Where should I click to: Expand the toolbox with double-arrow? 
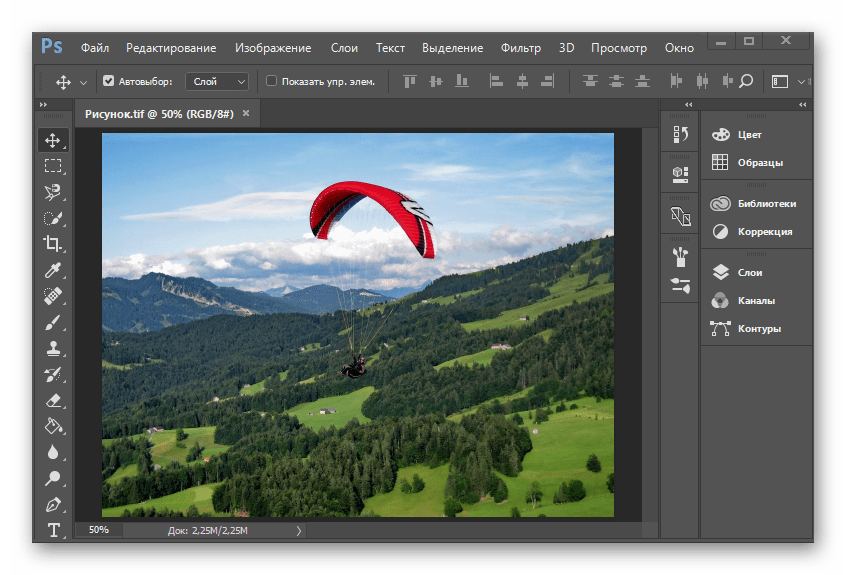tap(44, 104)
